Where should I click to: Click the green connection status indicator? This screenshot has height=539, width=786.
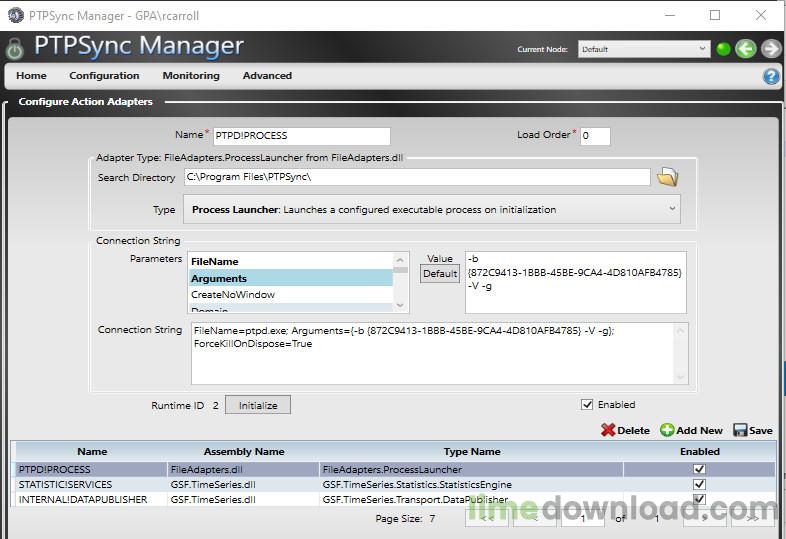pyautogui.click(x=723, y=49)
